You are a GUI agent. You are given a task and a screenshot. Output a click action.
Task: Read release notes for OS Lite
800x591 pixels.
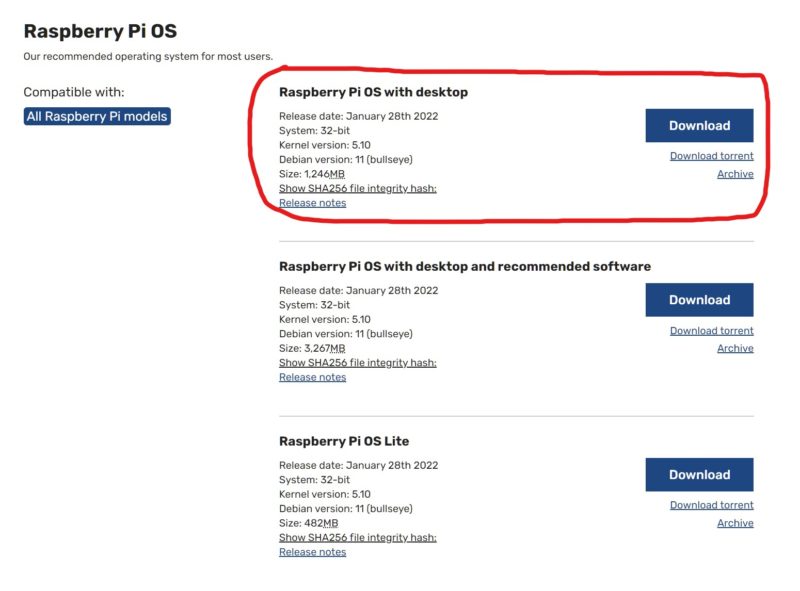coord(312,552)
